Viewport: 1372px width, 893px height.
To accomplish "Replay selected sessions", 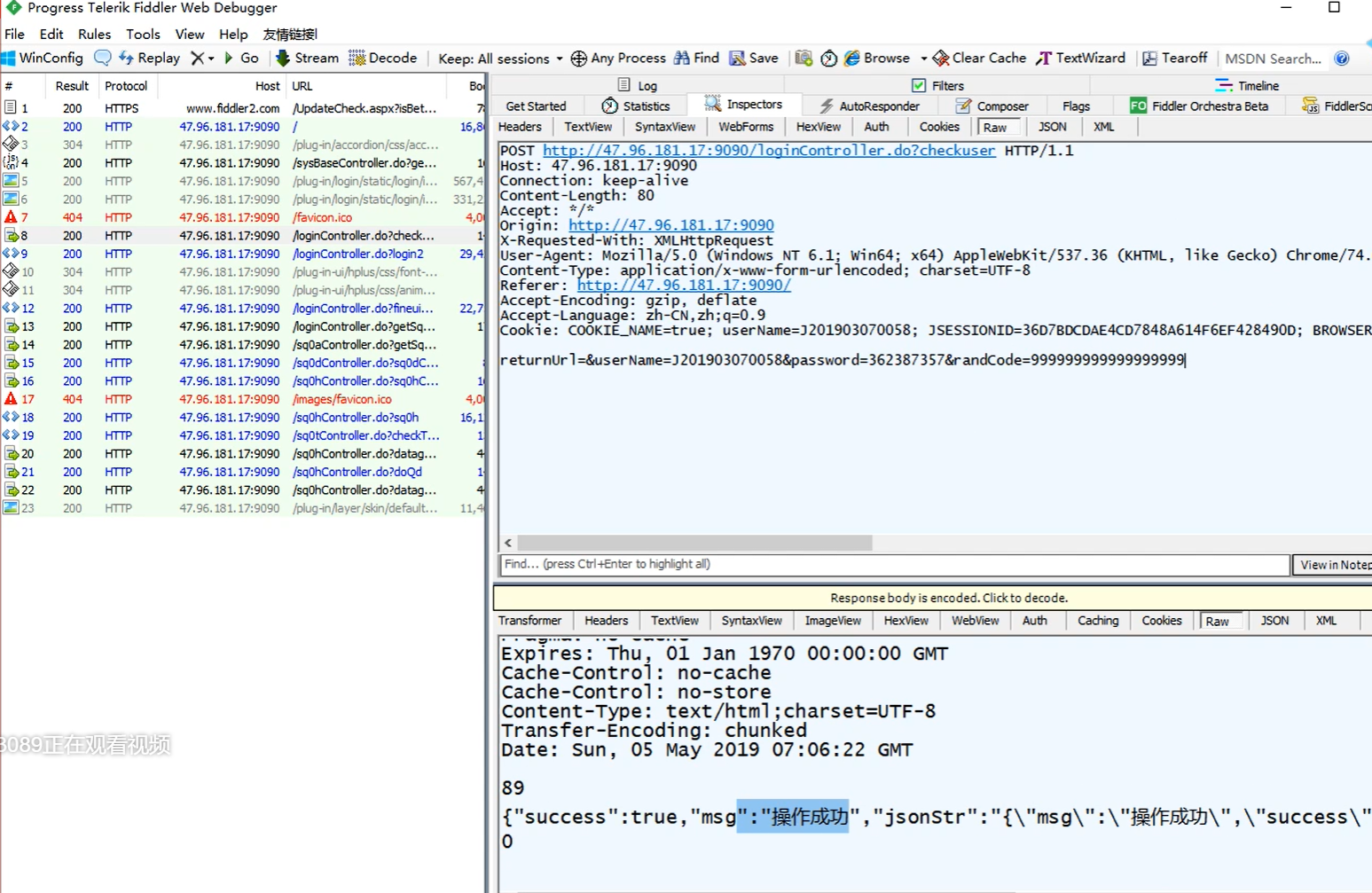I will click(149, 58).
